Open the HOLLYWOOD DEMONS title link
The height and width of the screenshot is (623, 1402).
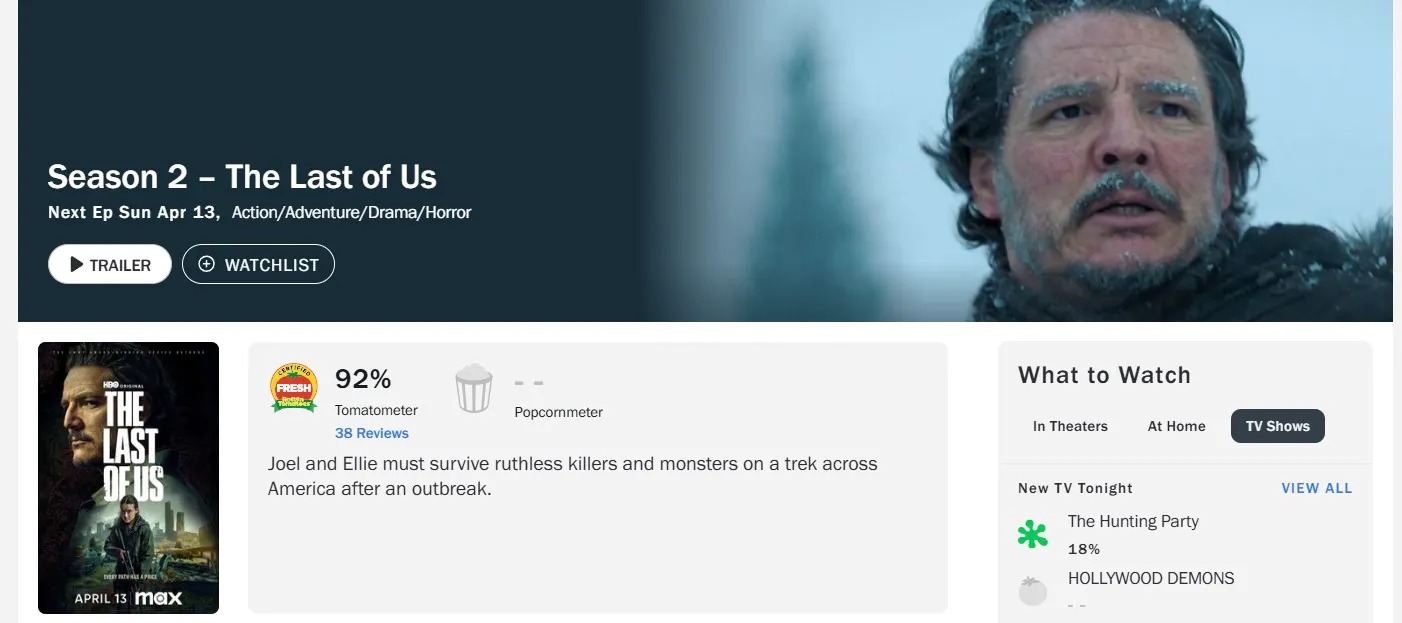1151,578
